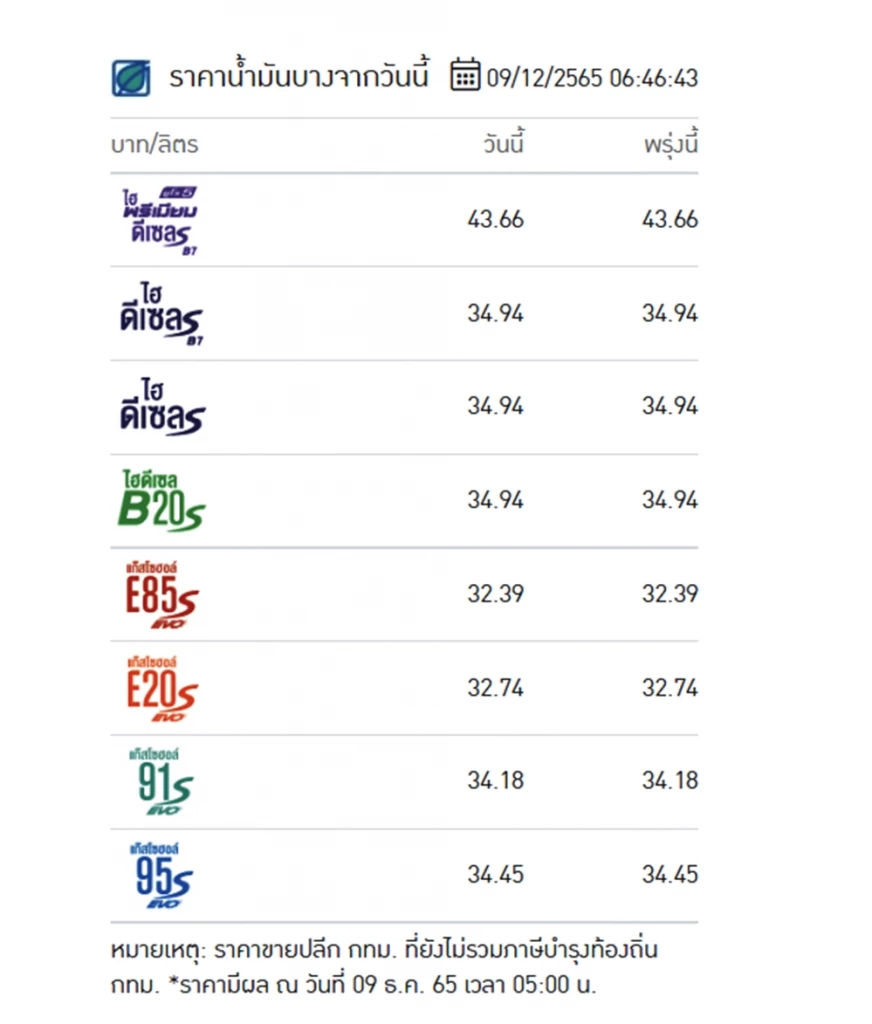872x1024 pixels.
Task: Click the พรุ่งนี้ column header
Action: 670,144
